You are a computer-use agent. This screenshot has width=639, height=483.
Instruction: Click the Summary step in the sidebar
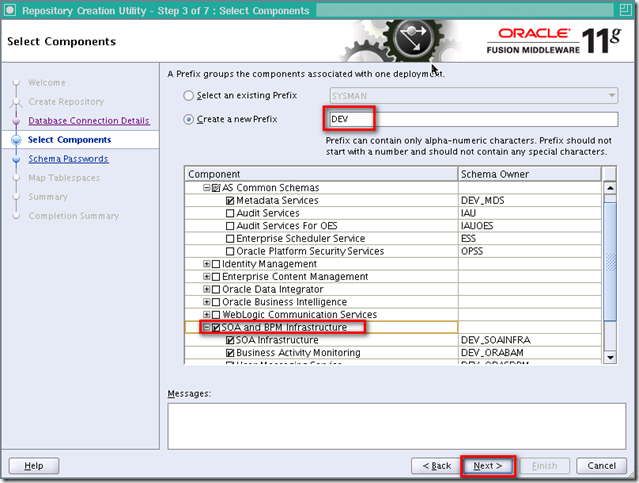click(x=48, y=197)
